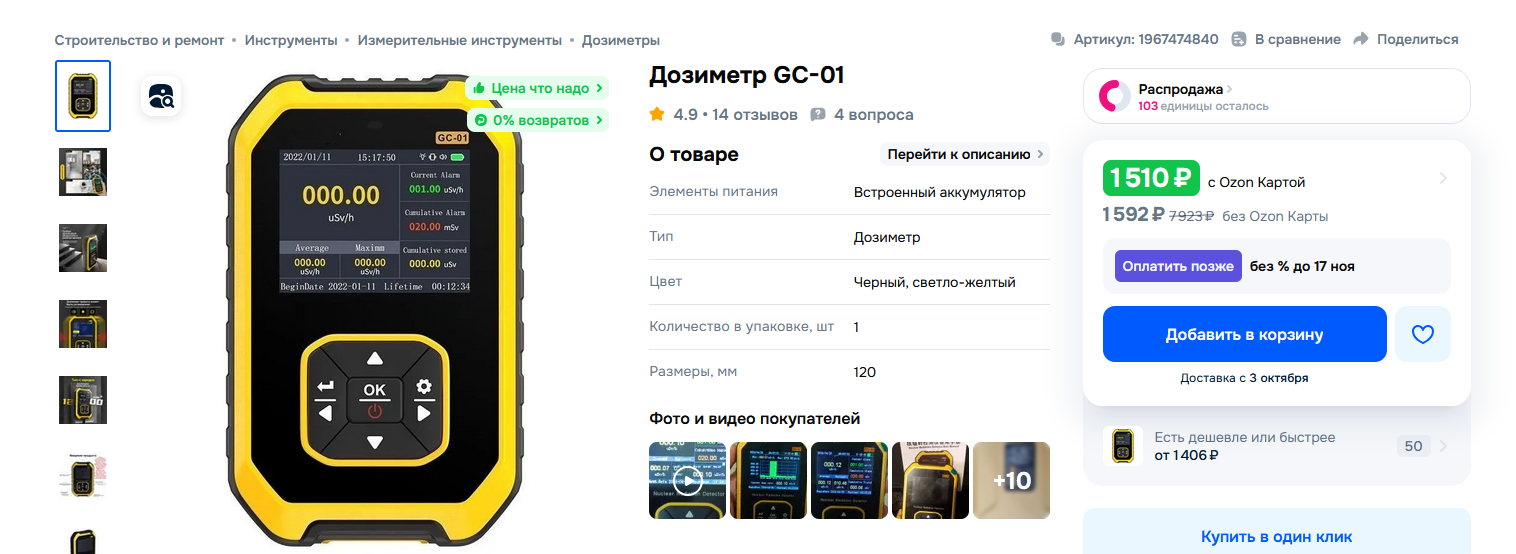Image resolution: width=1516 pixels, height=554 pixels.
Task: Click the compare icon next to В сравнение
Action: tap(1239, 39)
